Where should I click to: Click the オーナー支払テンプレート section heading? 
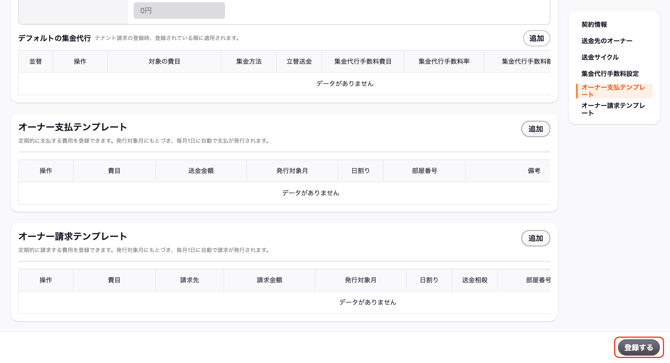coord(73,127)
